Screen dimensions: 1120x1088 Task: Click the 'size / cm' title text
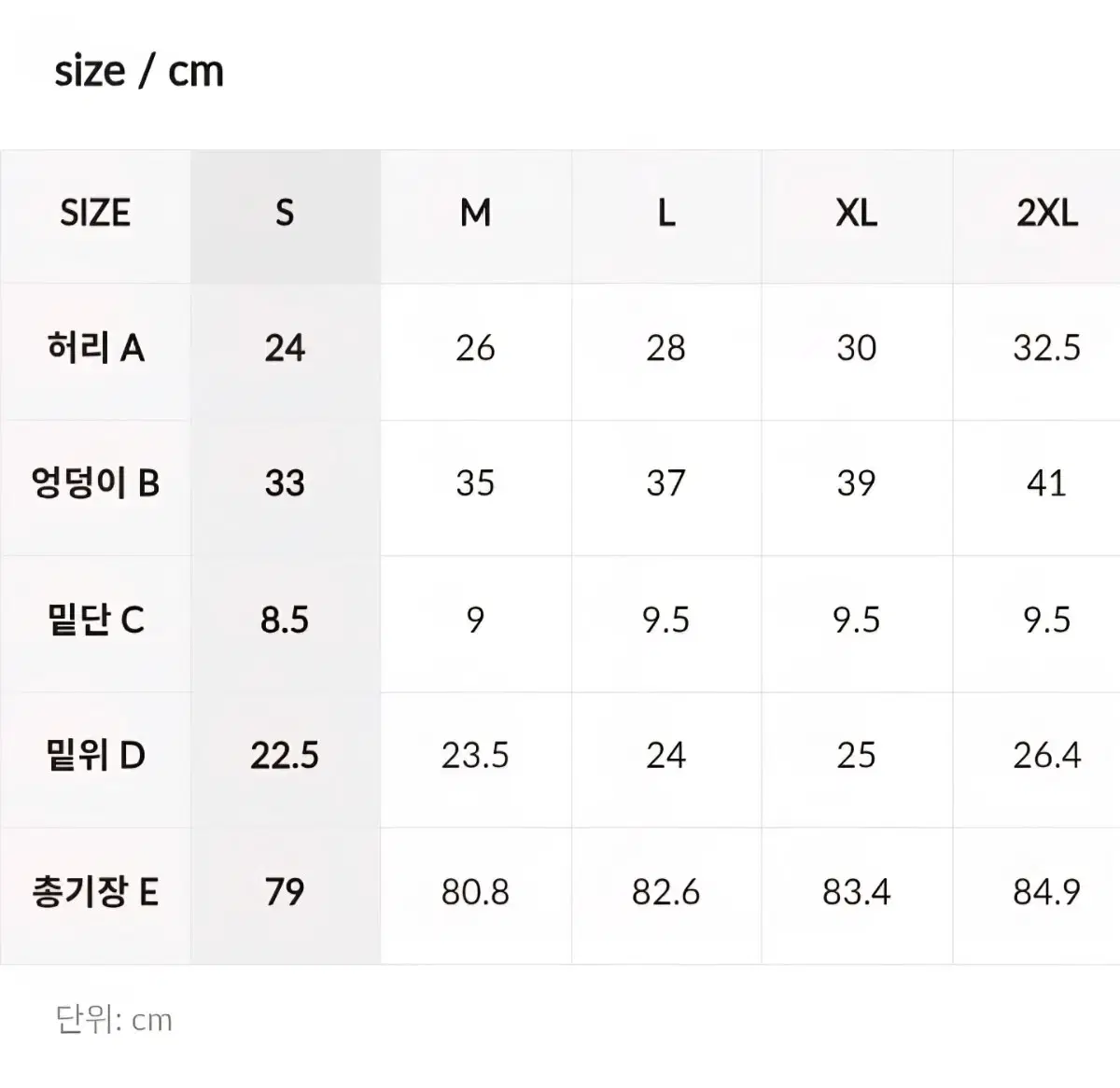pos(139,71)
